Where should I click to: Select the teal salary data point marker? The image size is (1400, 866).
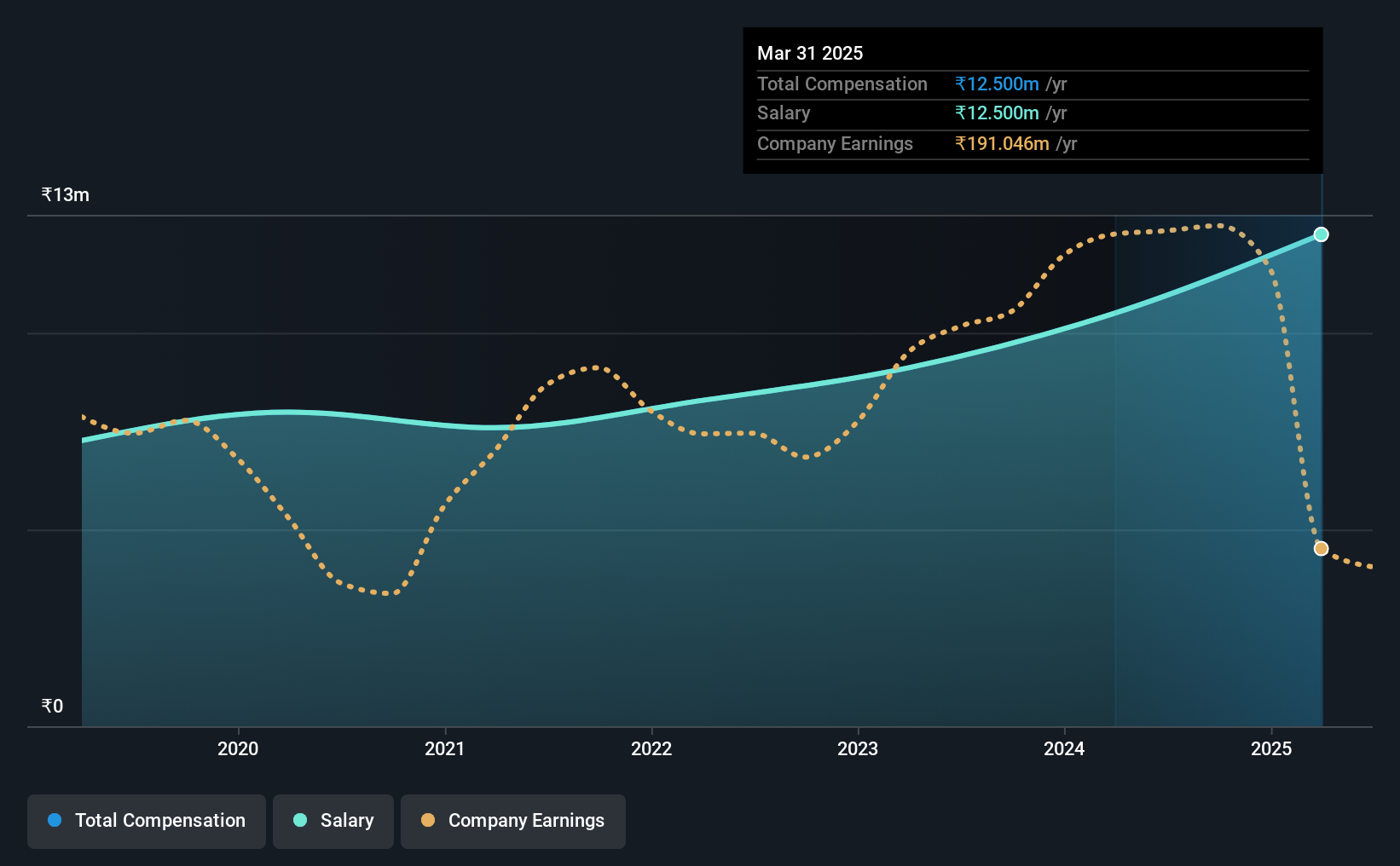pyautogui.click(x=1321, y=234)
